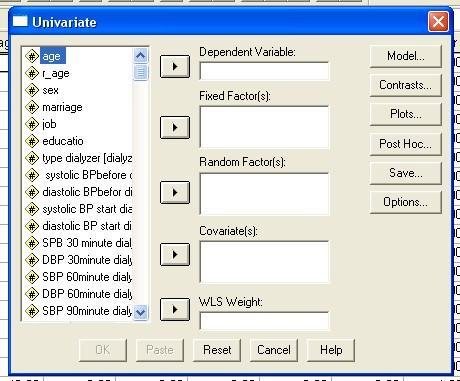Click inside the Fixed Factor(s) list box
This screenshot has width=460, height=381.
click(264, 127)
